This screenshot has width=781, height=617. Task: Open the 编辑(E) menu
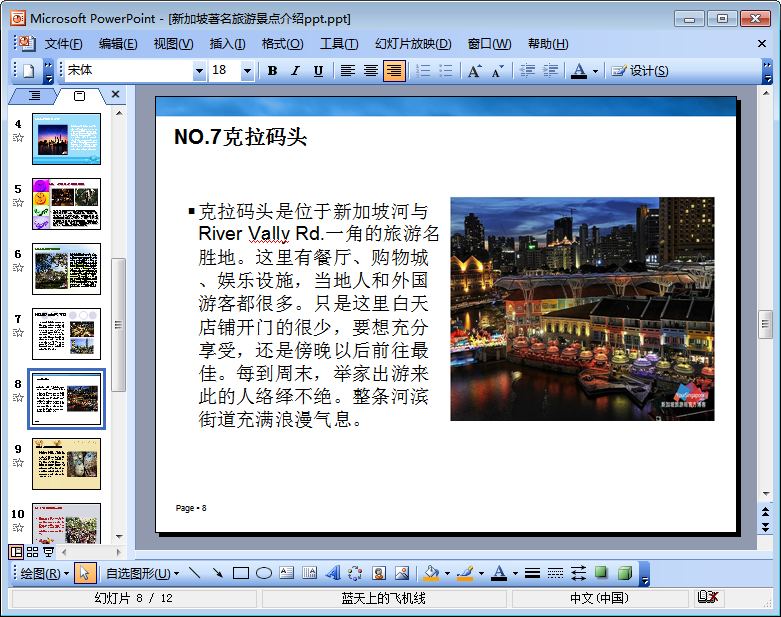click(118, 44)
